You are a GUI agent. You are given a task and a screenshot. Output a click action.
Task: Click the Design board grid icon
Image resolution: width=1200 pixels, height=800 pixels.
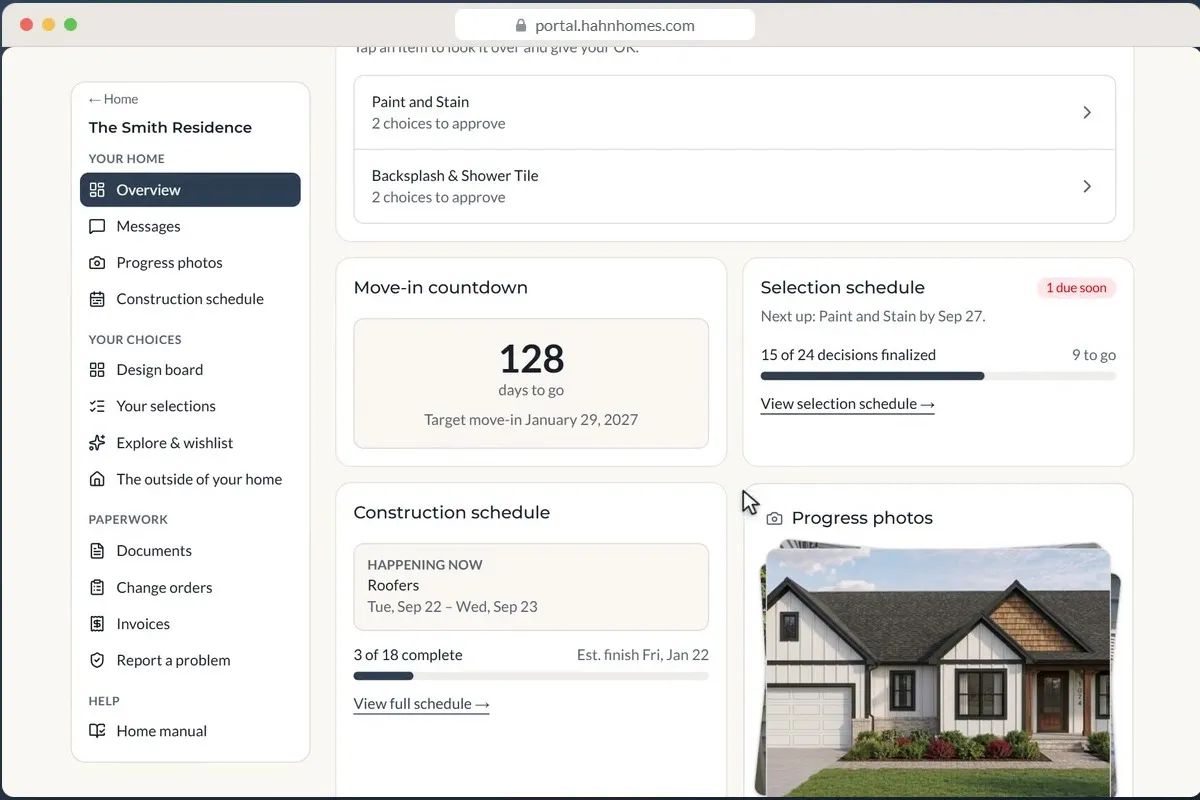97,370
